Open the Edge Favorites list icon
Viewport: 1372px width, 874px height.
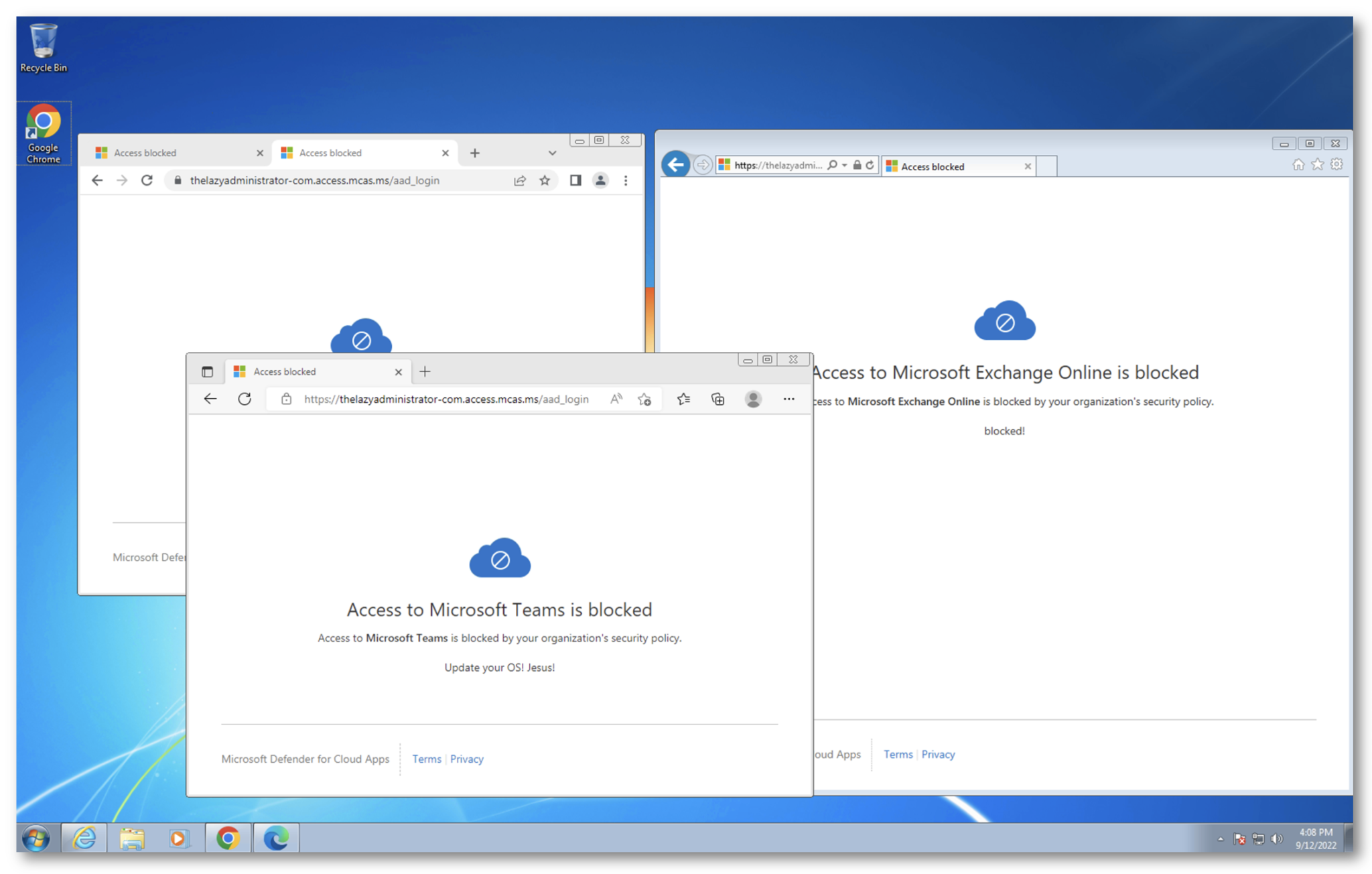(683, 399)
